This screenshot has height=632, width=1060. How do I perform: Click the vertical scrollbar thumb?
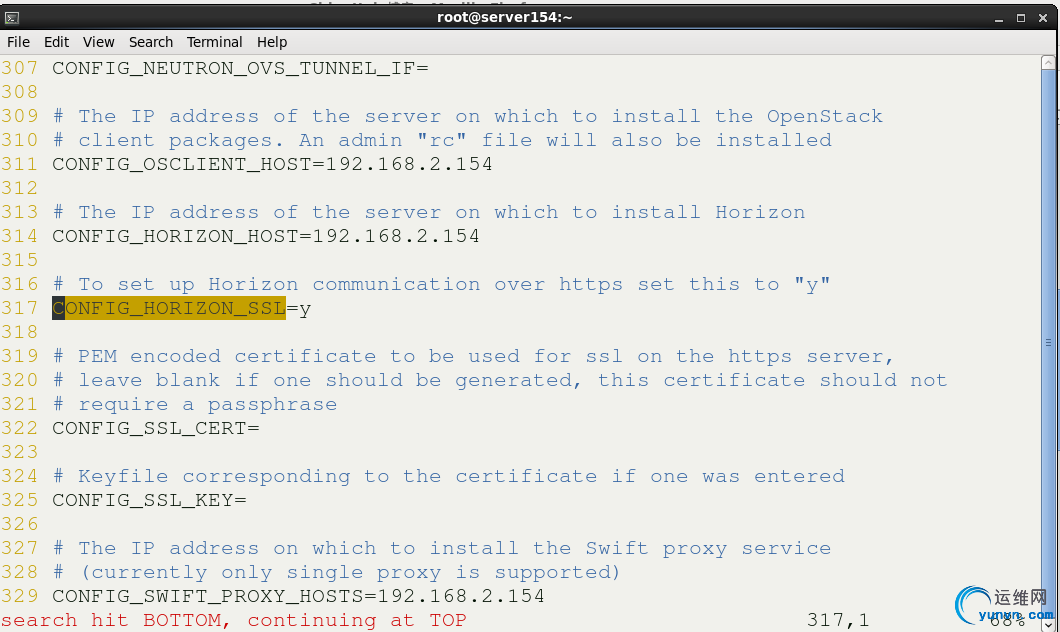tap(1048, 343)
